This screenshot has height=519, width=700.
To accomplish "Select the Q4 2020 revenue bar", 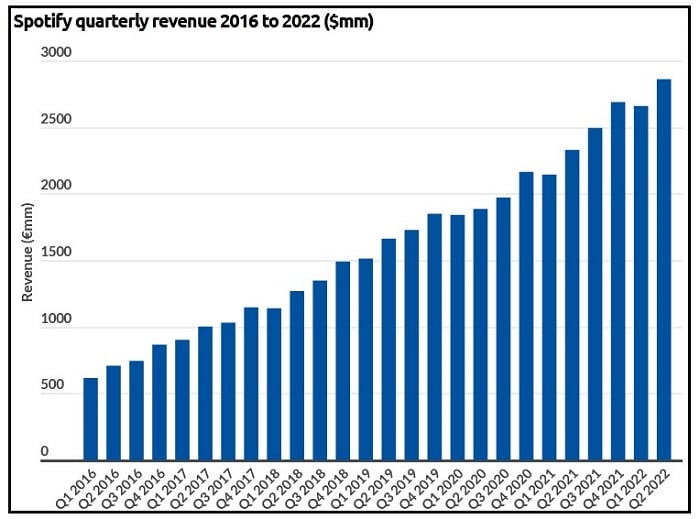I will [x=526, y=316].
